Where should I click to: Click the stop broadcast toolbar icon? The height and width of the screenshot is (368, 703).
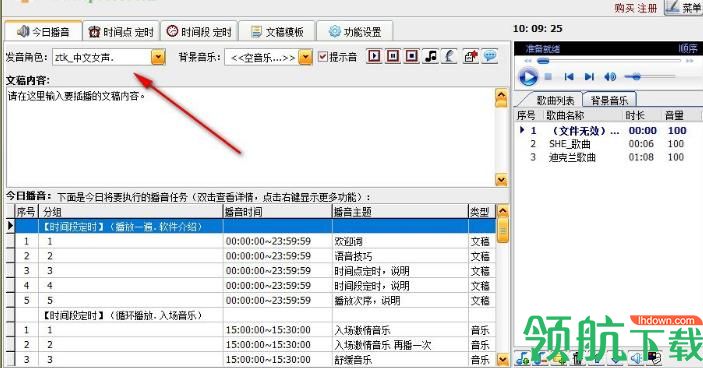point(412,56)
